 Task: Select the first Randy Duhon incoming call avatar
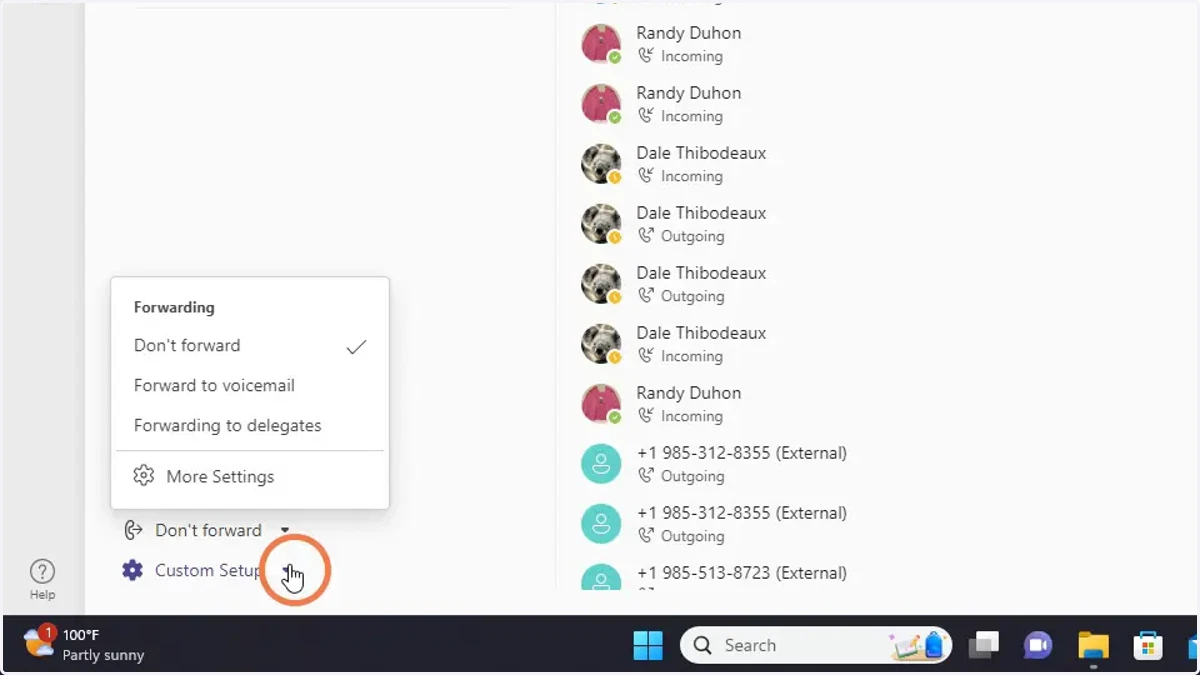[x=601, y=44]
